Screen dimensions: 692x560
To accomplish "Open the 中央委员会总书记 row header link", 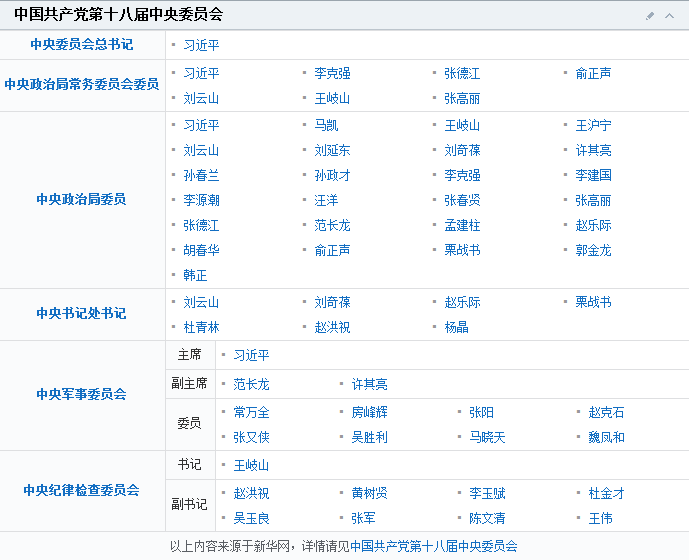I will coord(81,45).
